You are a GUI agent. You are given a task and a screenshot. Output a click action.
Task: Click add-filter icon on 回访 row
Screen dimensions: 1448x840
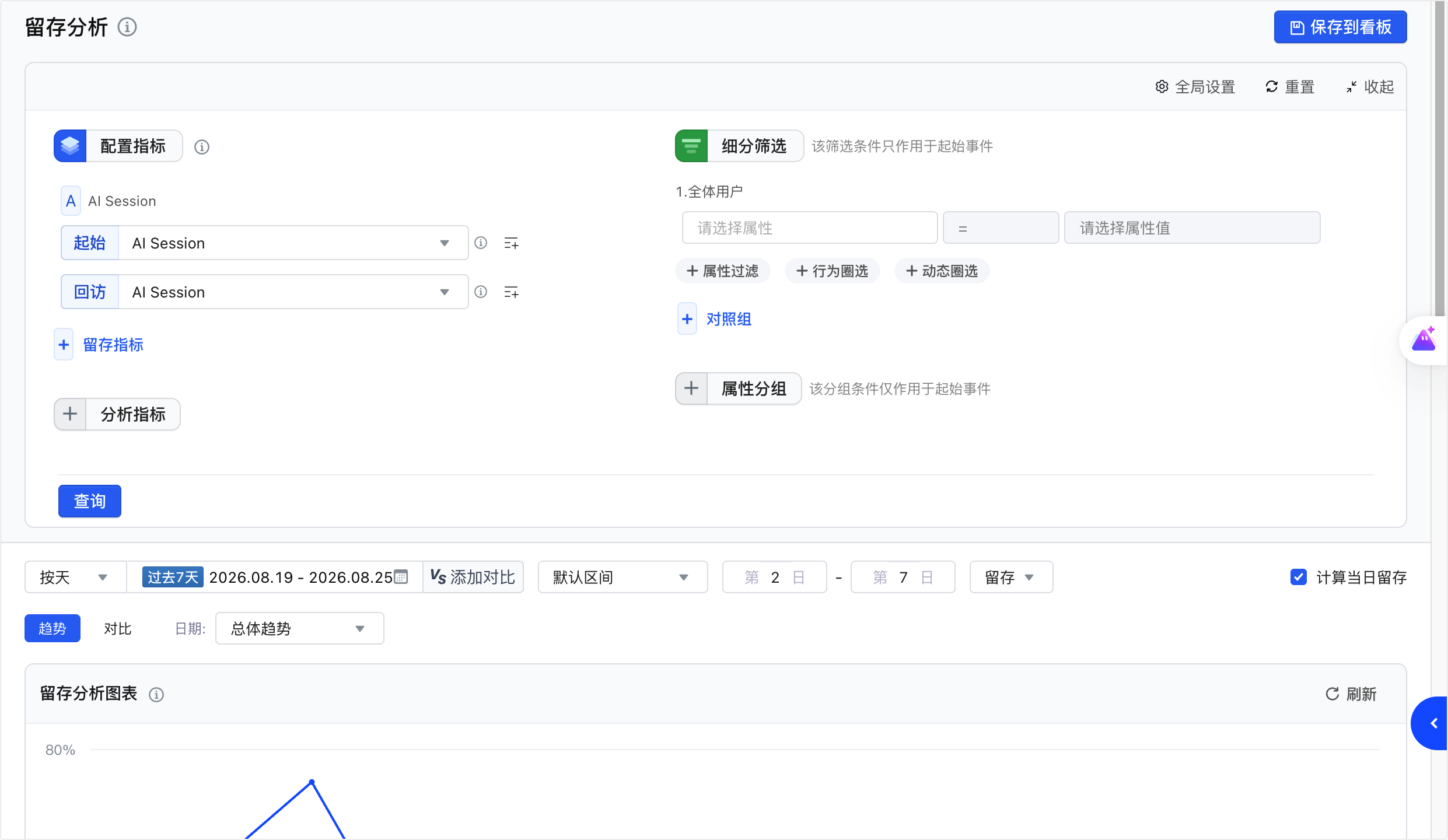click(x=512, y=292)
